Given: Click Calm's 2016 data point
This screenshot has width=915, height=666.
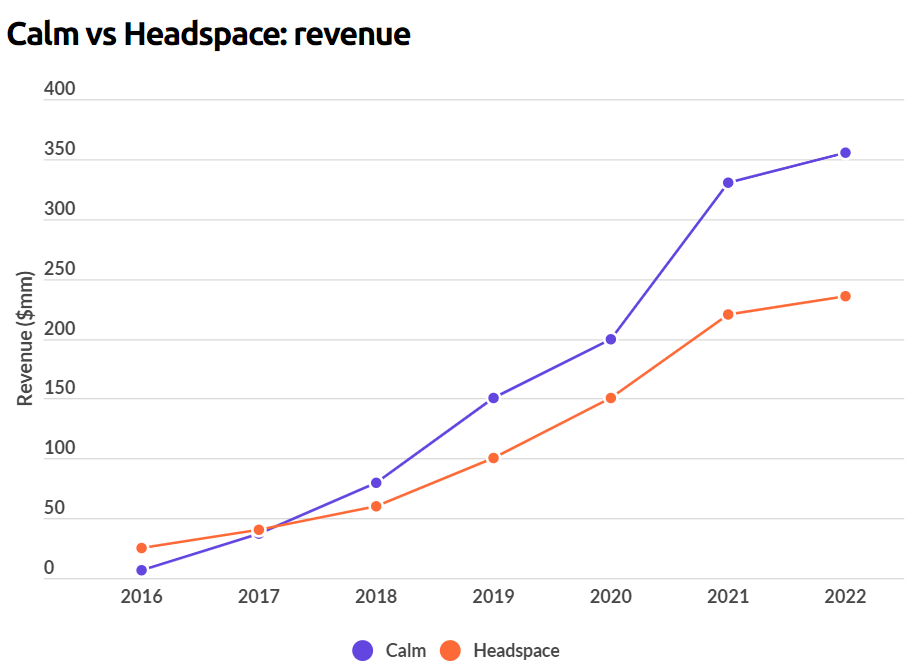Looking at the screenshot, I should click(142, 570).
